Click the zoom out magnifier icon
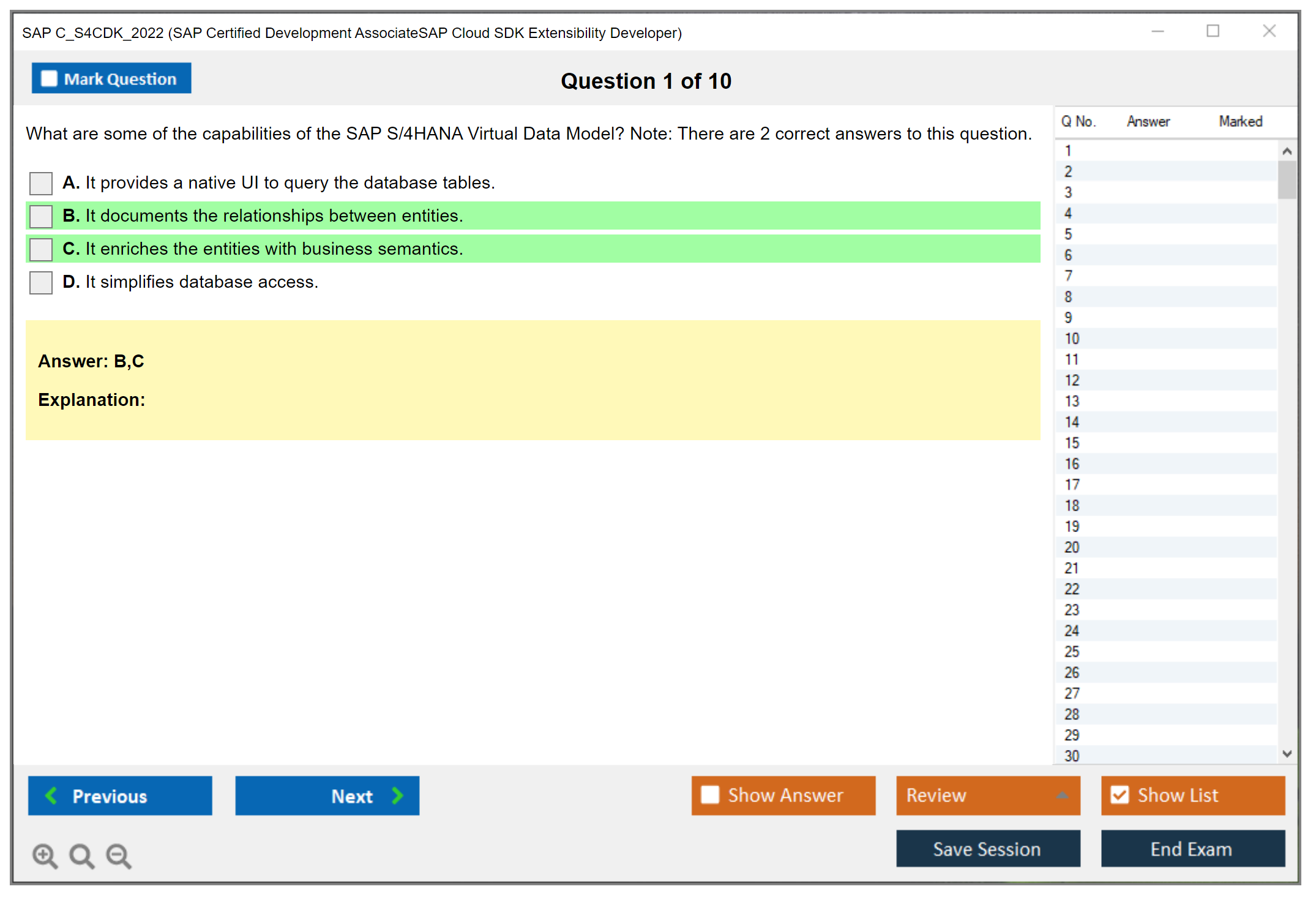The image size is (1316, 900). click(118, 855)
